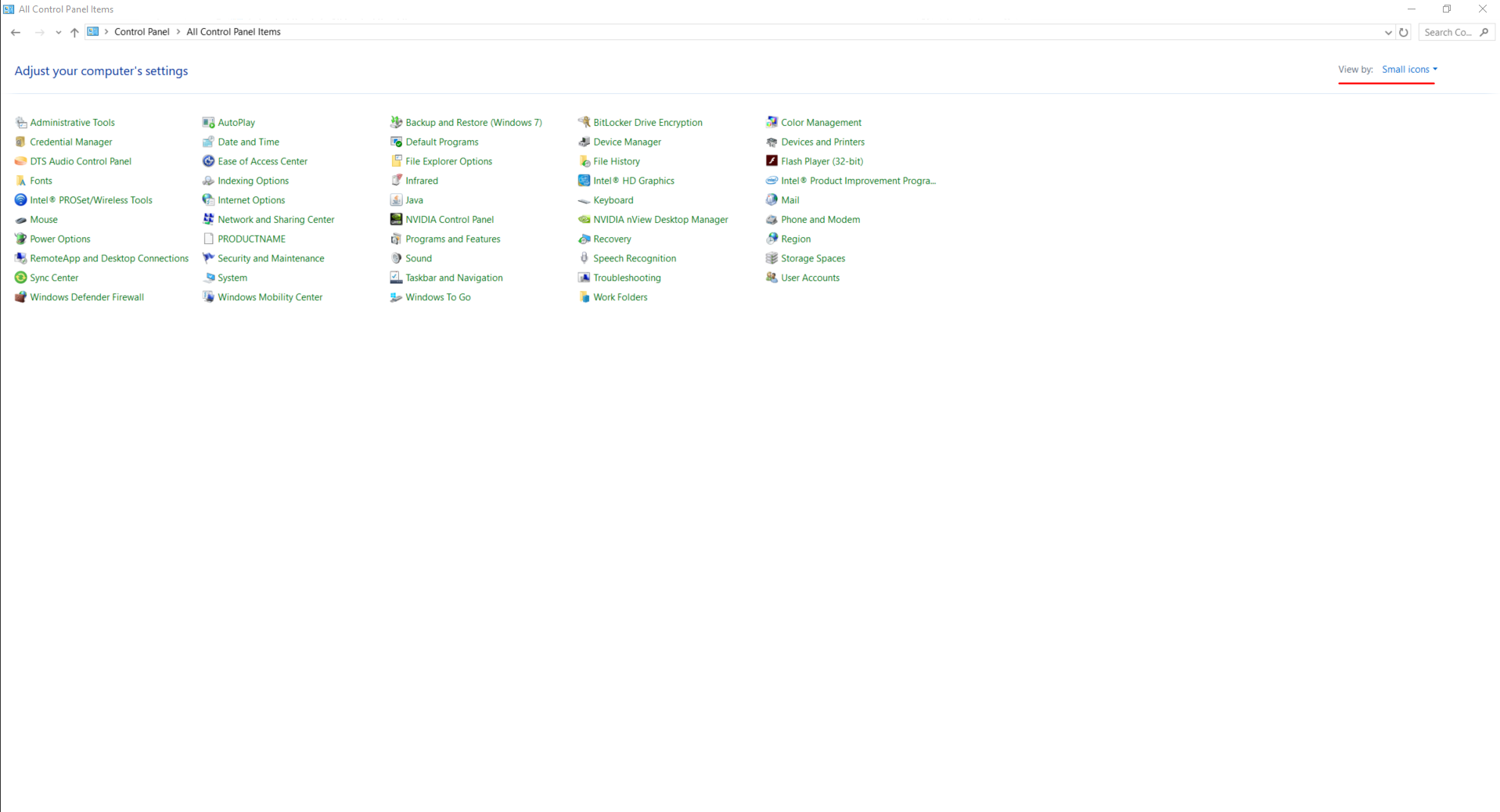The height and width of the screenshot is (812, 1500).
Task: Refresh the Control Panel view
Action: pyautogui.click(x=1404, y=33)
